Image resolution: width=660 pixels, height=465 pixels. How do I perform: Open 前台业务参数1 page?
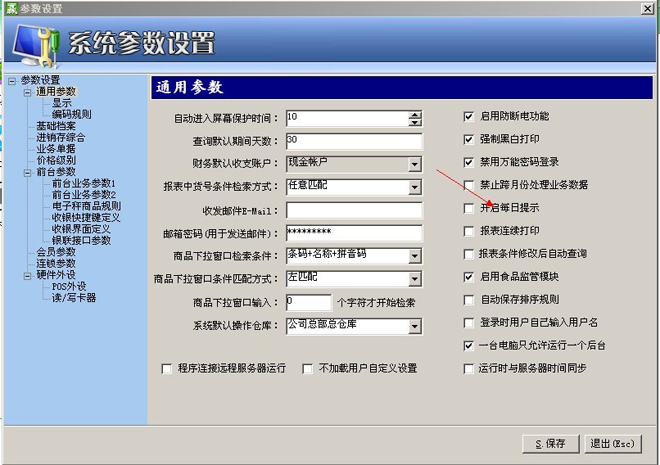(x=84, y=183)
